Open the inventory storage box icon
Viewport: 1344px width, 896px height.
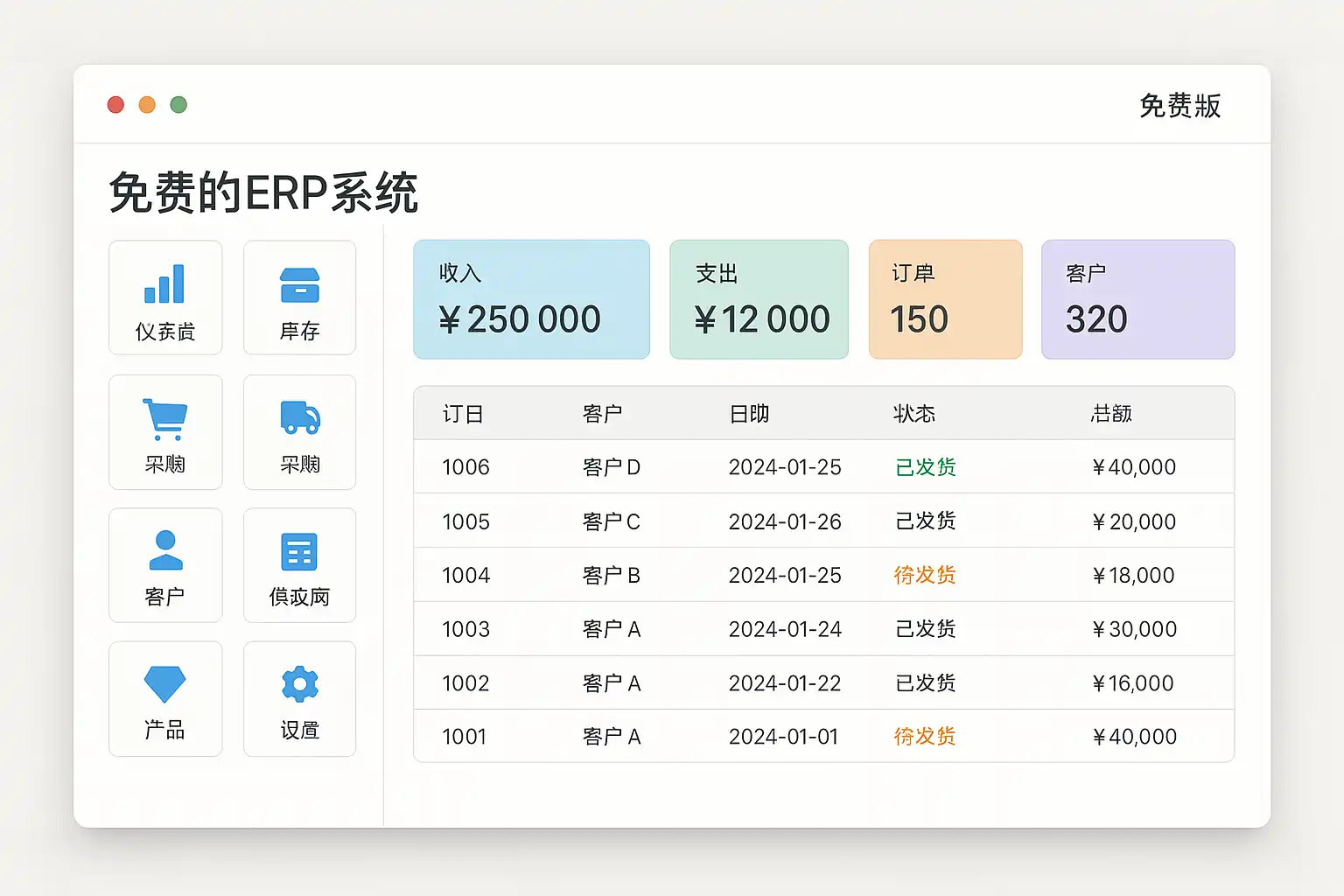299,285
